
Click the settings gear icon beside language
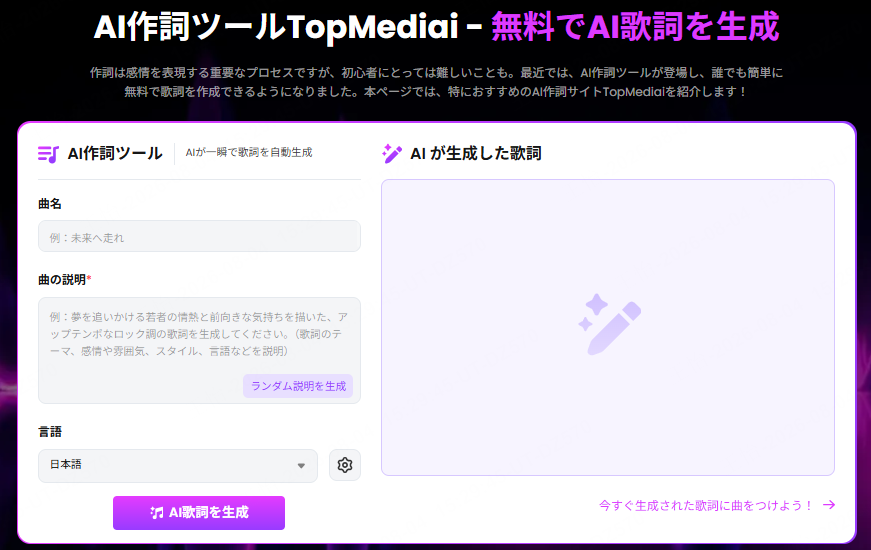[345, 465]
